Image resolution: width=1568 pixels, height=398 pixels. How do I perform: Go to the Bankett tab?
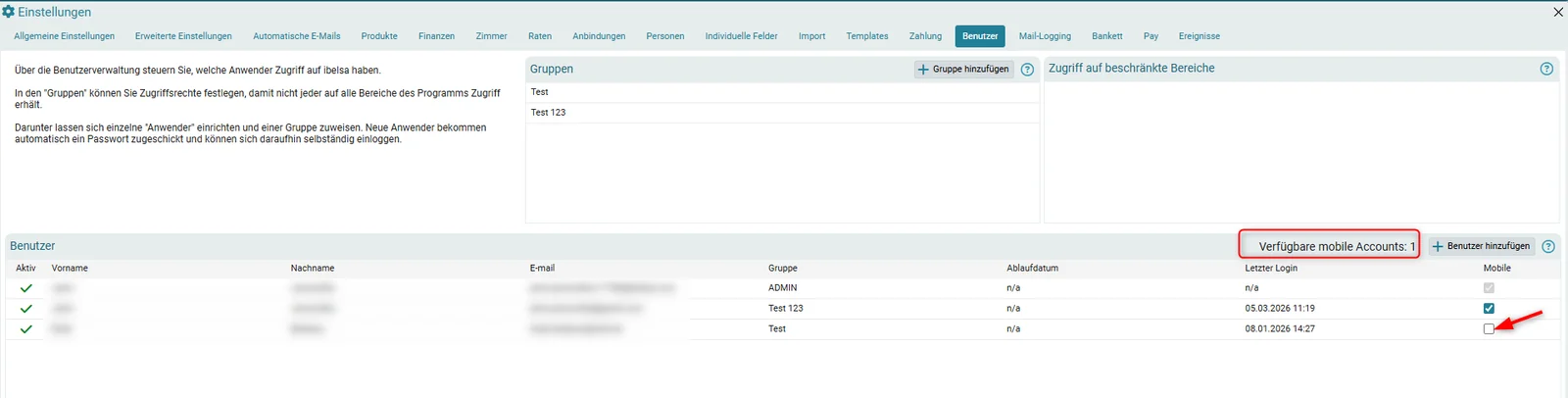coord(1107,36)
